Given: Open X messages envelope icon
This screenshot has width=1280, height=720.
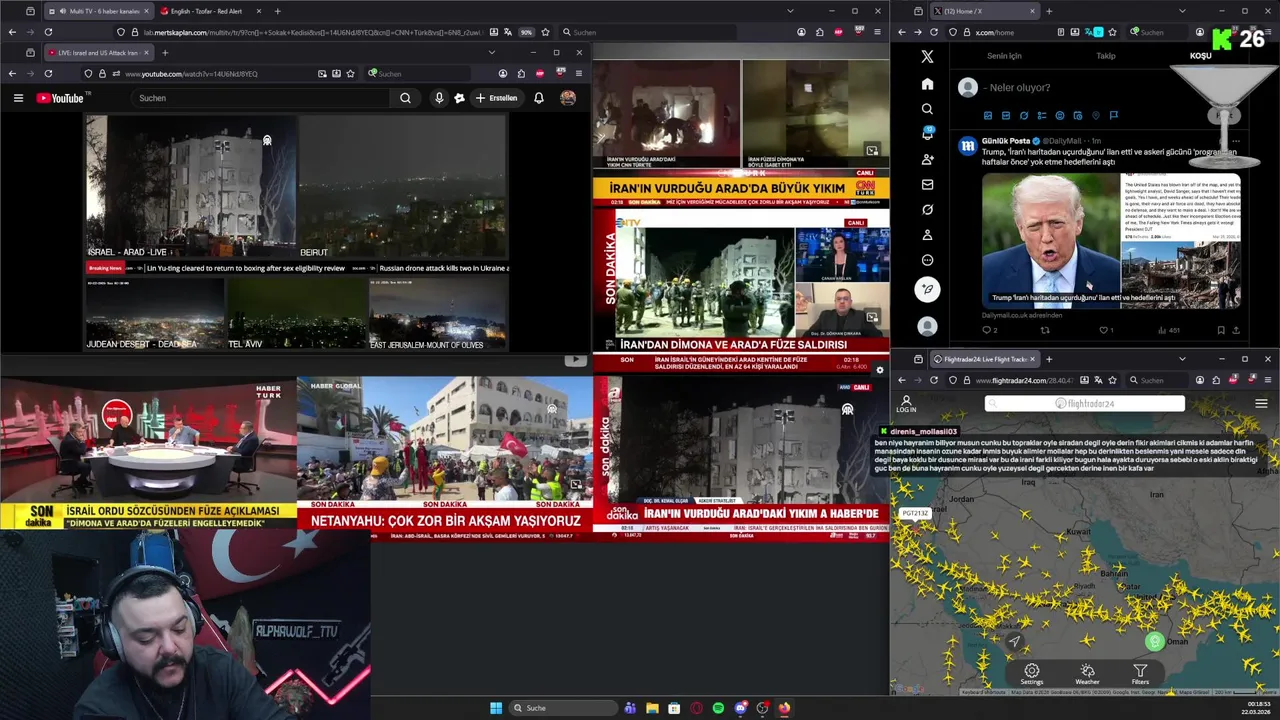Looking at the screenshot, I should pos(927,185).
